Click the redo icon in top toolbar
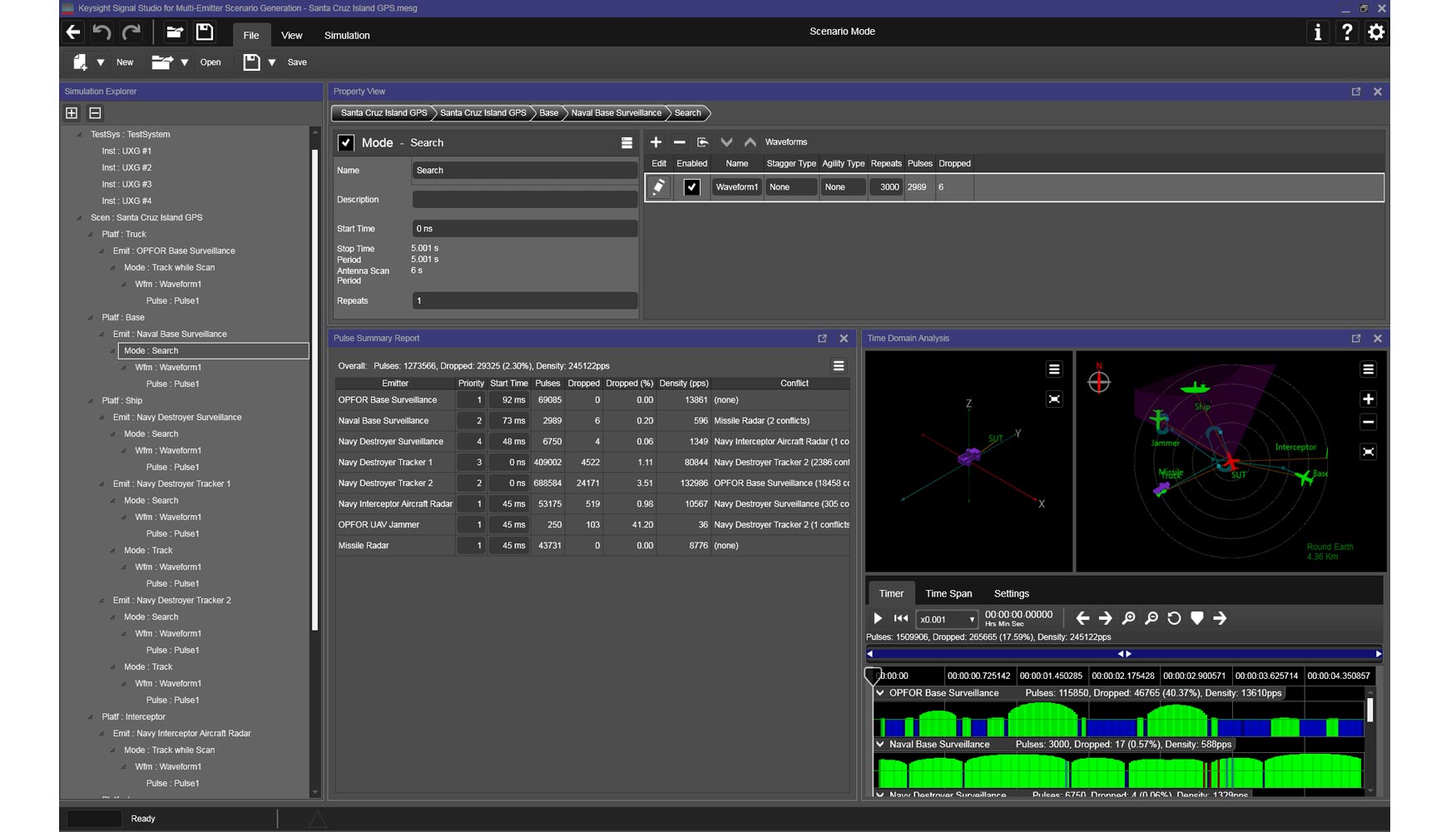Screen dimensions: 1456x832 pos(131,32)
